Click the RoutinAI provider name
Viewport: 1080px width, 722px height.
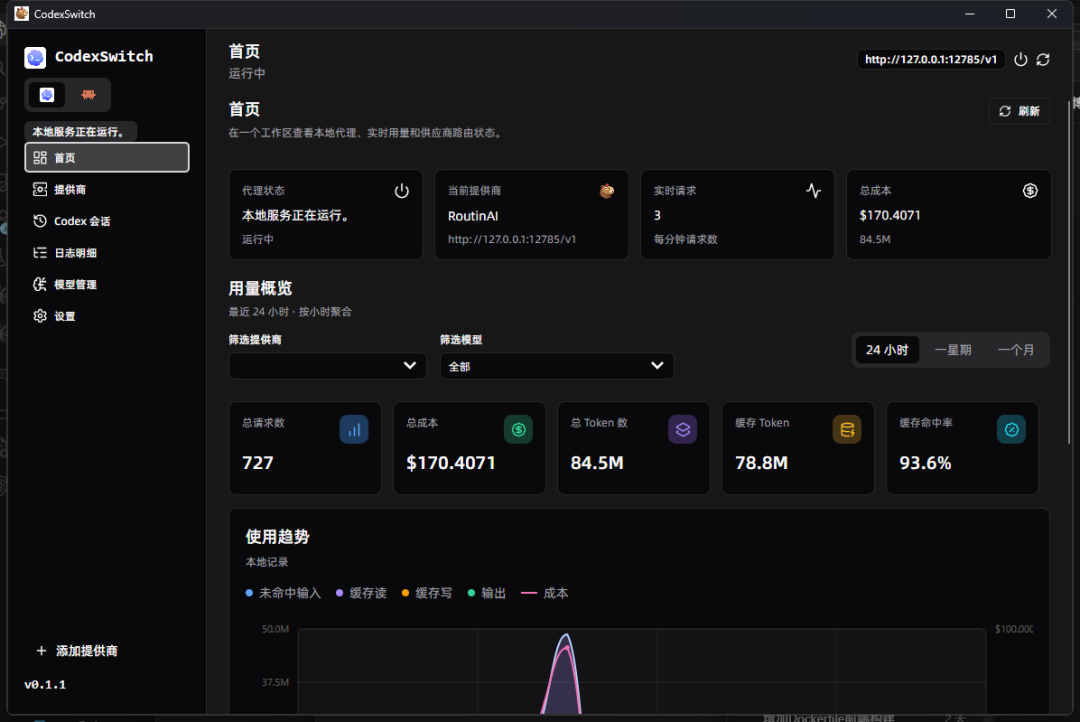[472, 216]
